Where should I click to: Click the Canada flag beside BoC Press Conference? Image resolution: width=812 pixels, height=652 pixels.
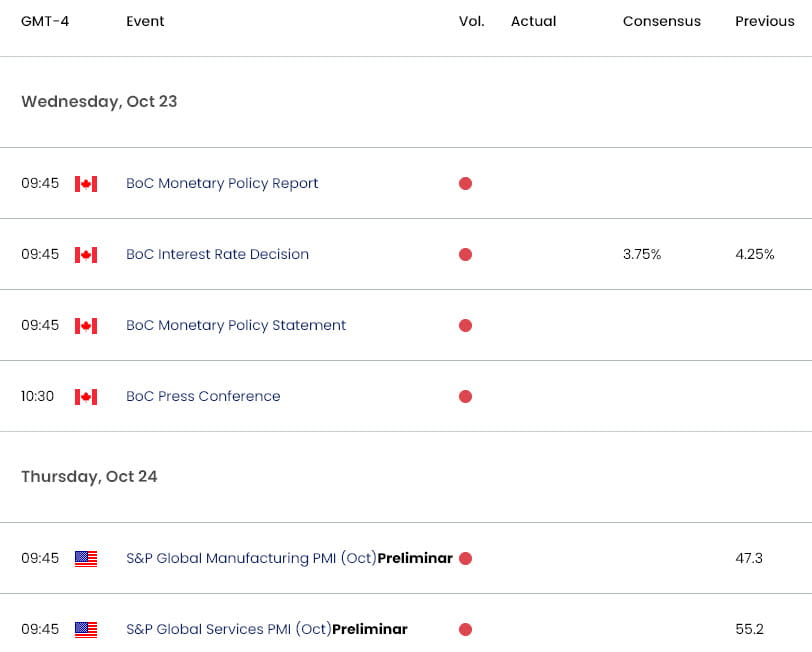[87, 396]
